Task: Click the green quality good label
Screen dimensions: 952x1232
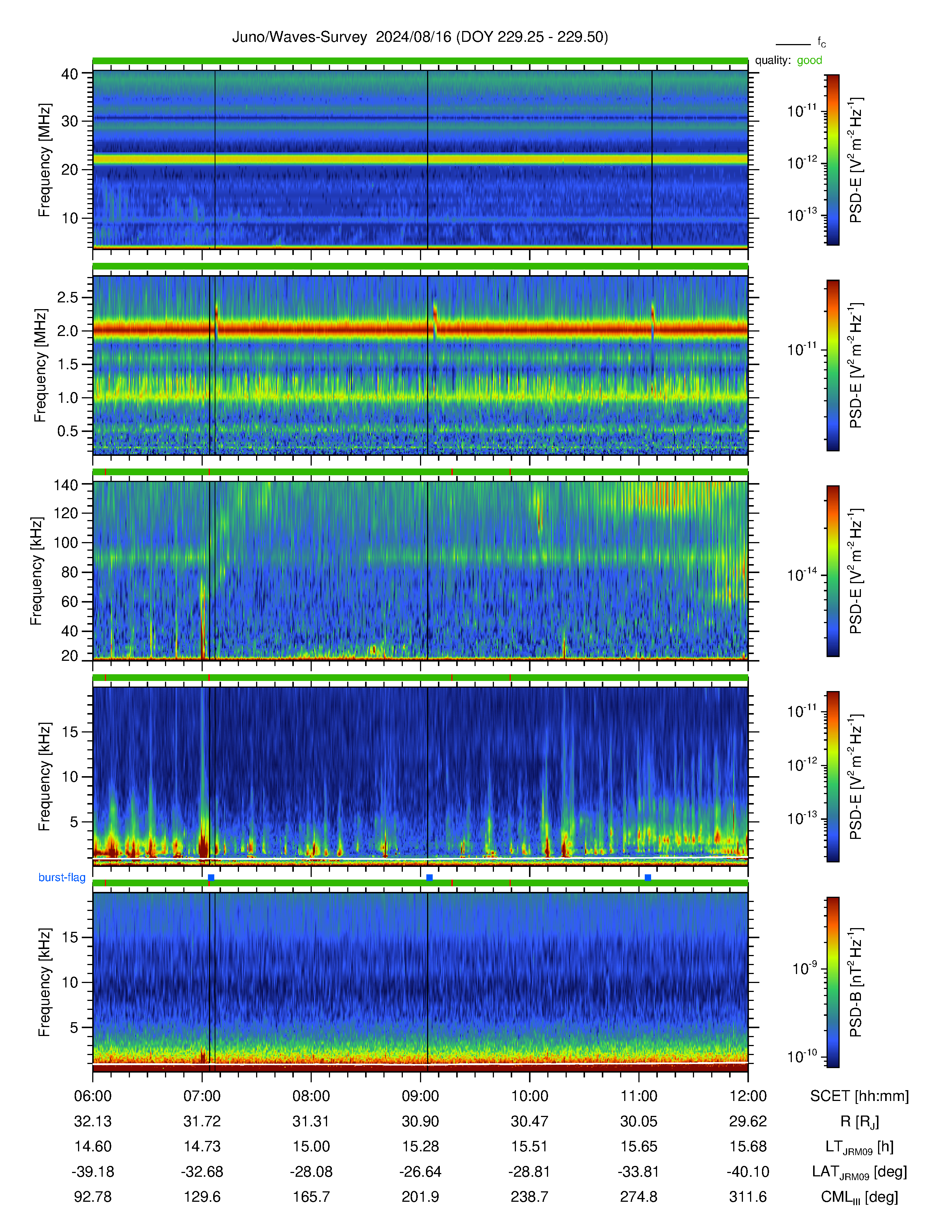Action: pos(809,60)
